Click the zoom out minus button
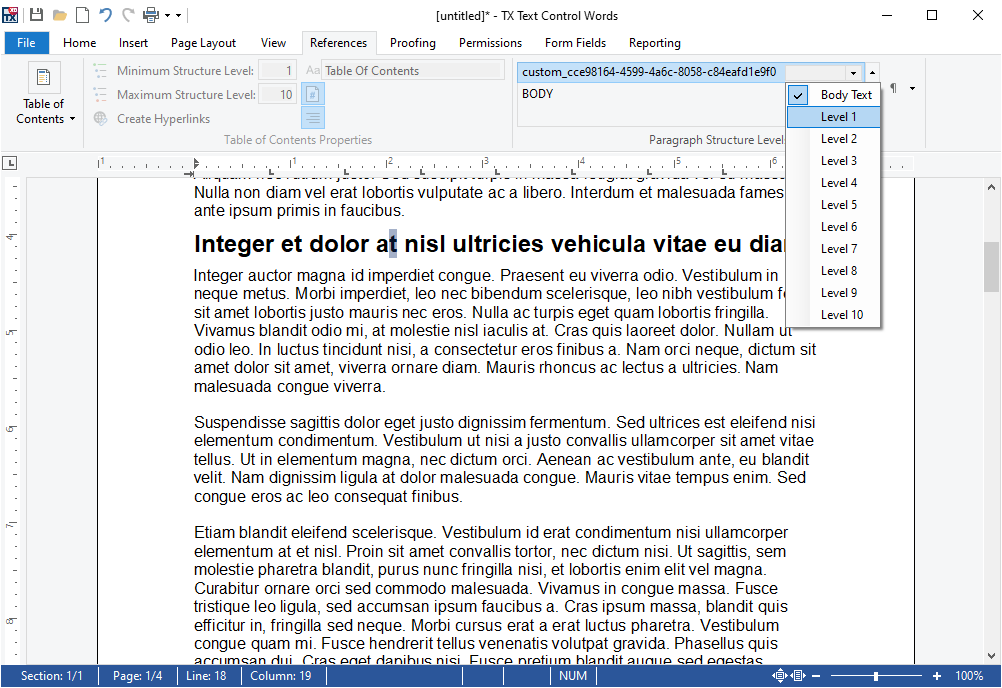Image resolution: width=1002 pixels, height=688 pixels. point(816,676)
